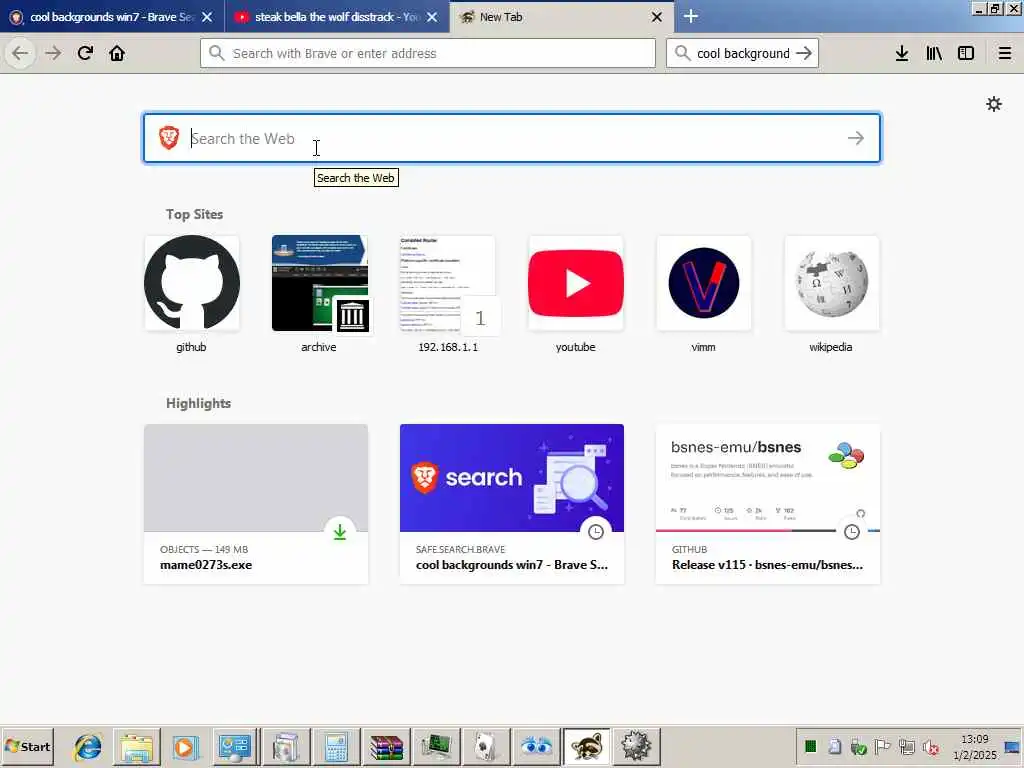The image size is (1024, 768).
Task: Click the Action Center flag tray icon
Action: click(882, 746)
